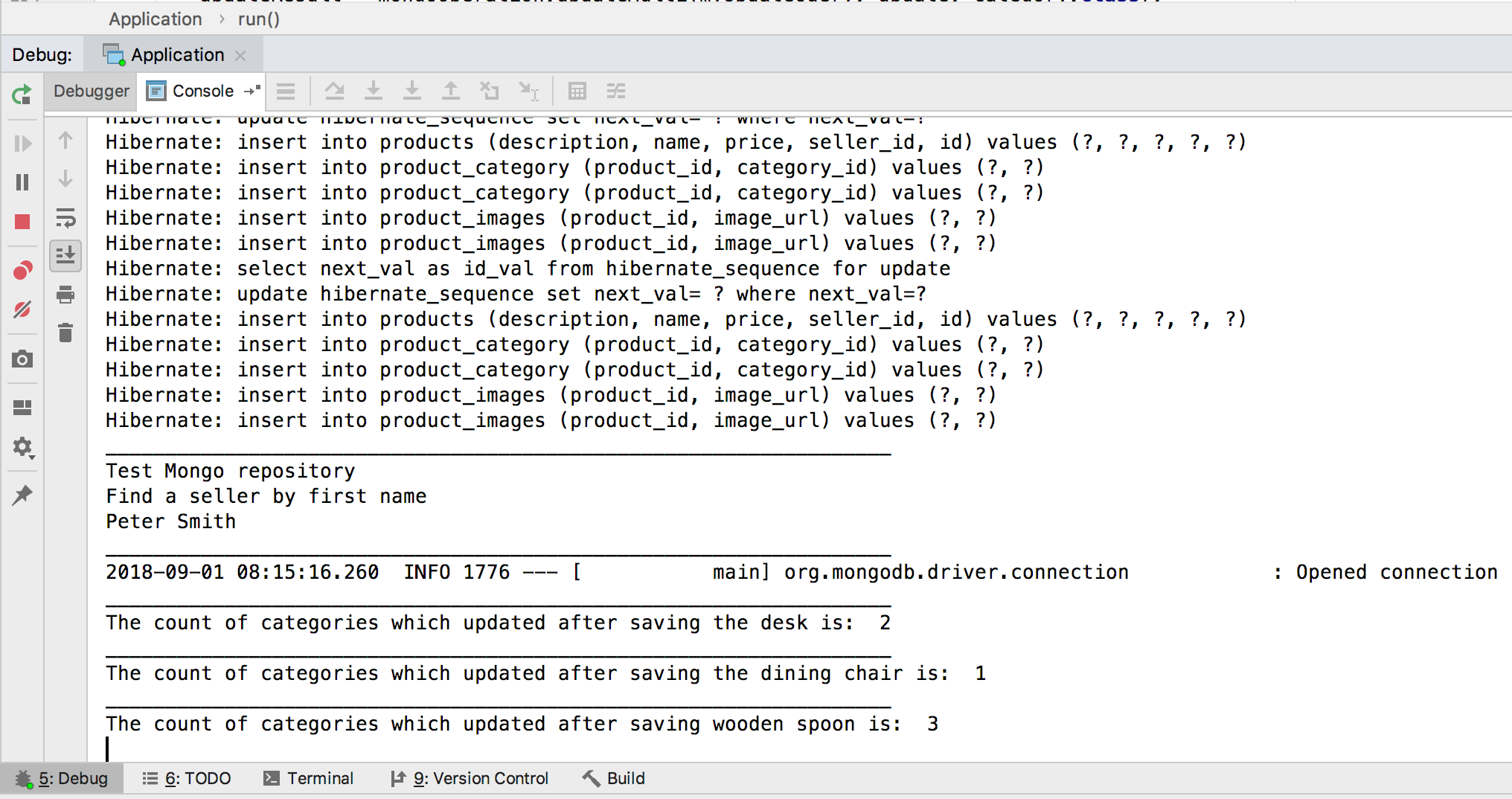This screenshot has height=799, width=1512.
Task: Stop the debug session
Action: click(22, 222)
